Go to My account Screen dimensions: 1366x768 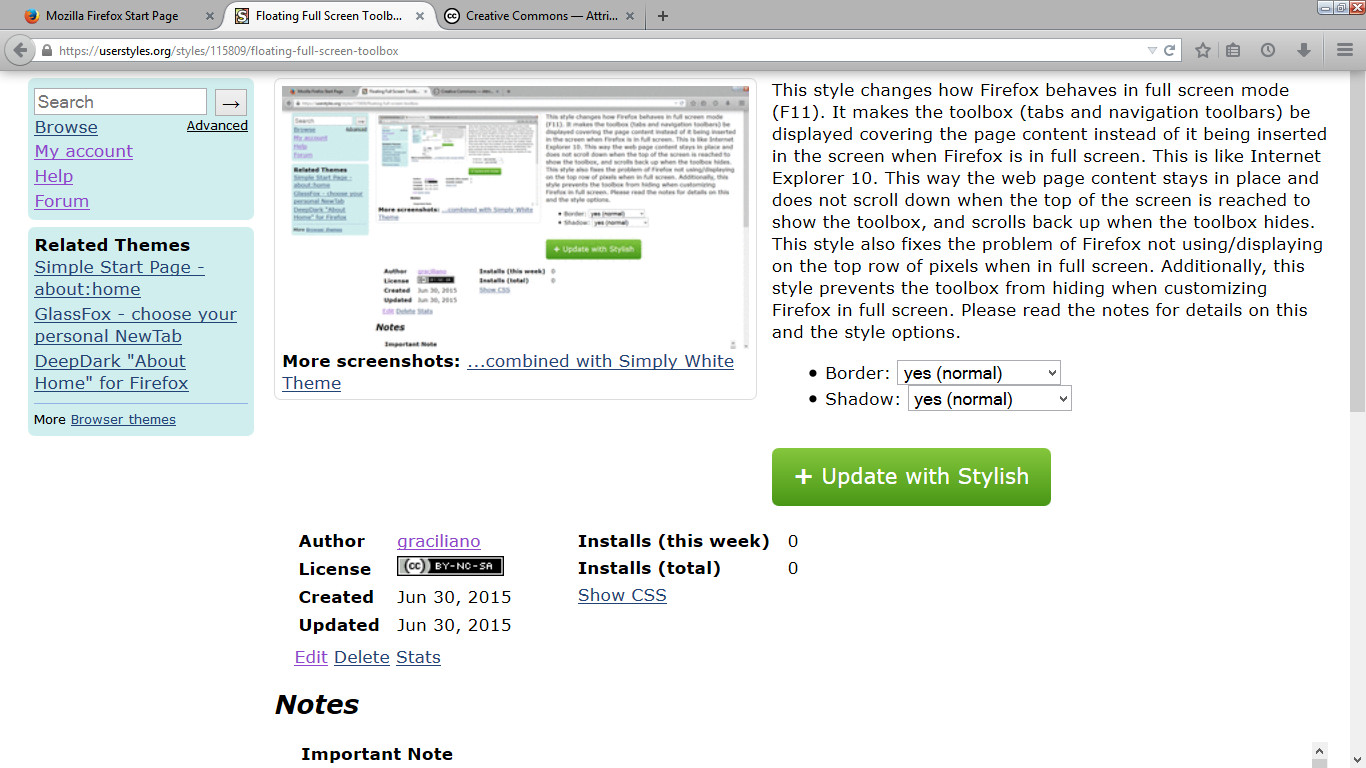(x=84, y=151)
